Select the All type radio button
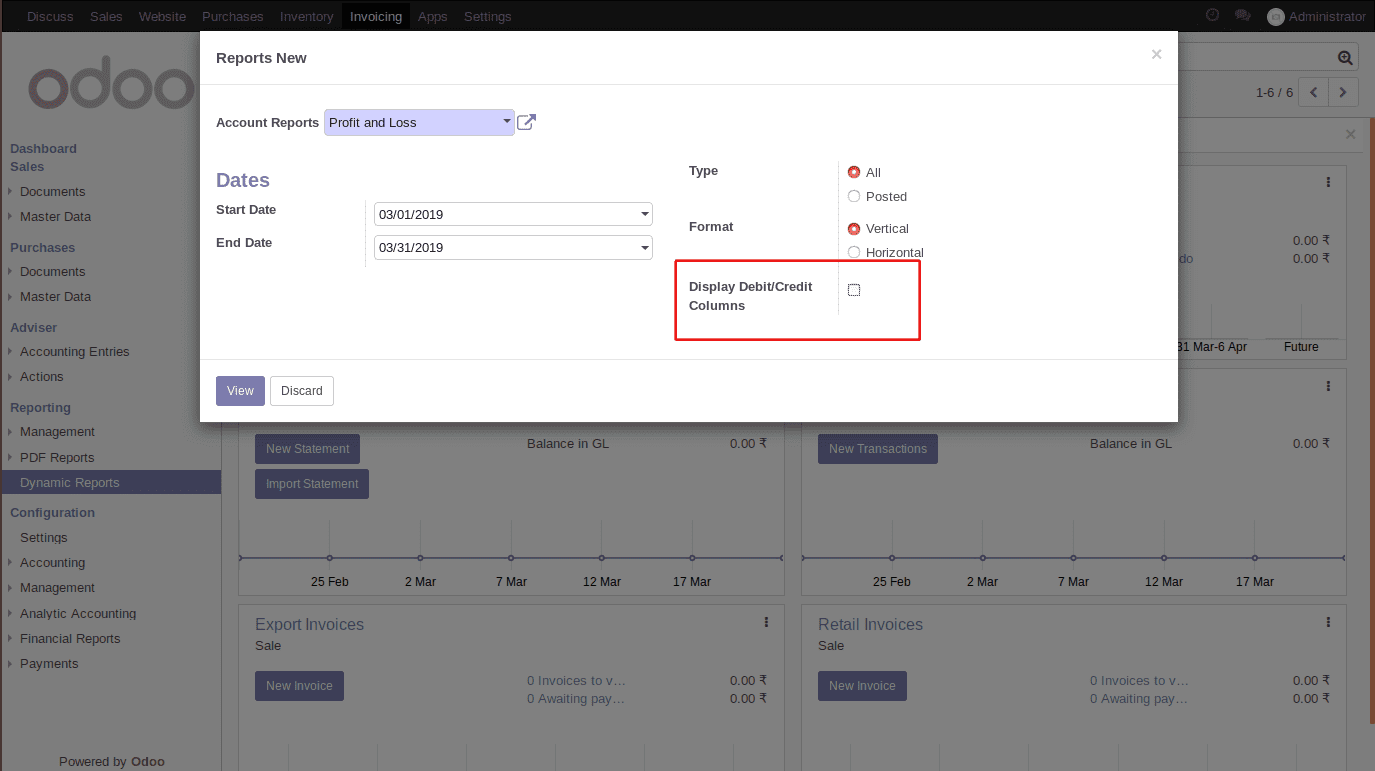This screenshot has height=771, width=1375. point(854,172)
